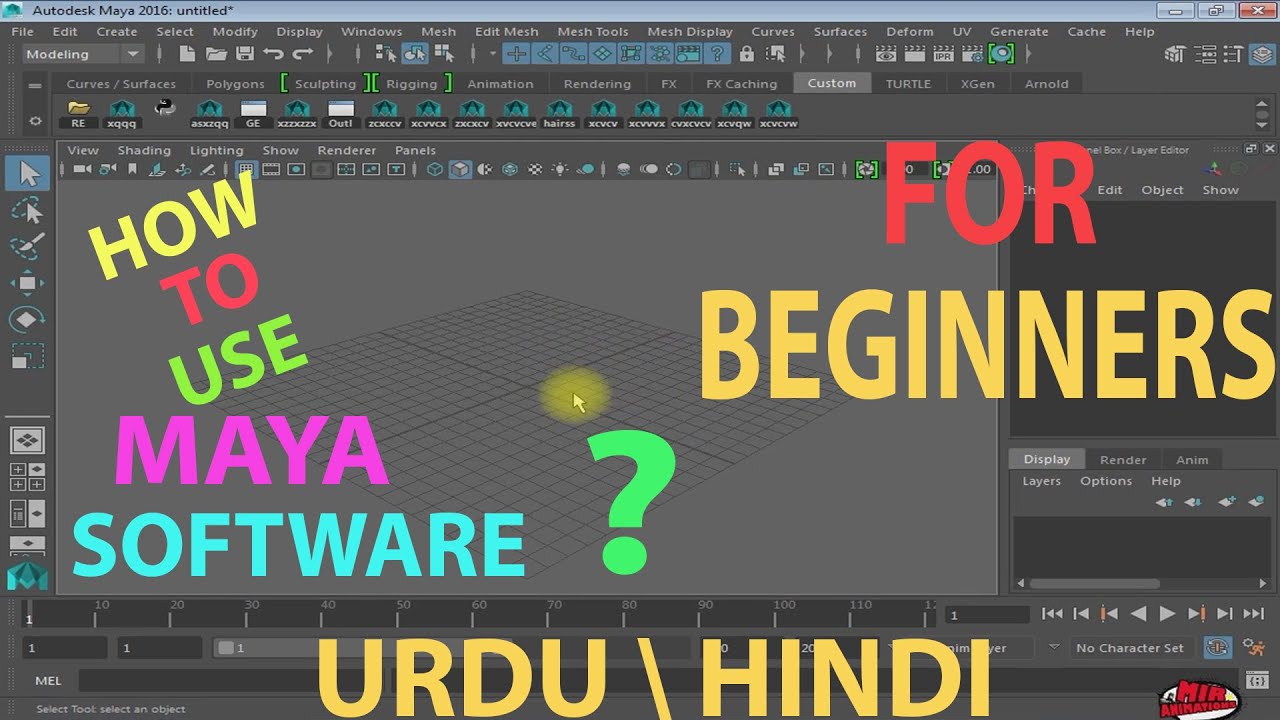Click the single perspective view layout icon
Screen dimensions: 1280x720
tap(28, 439)
